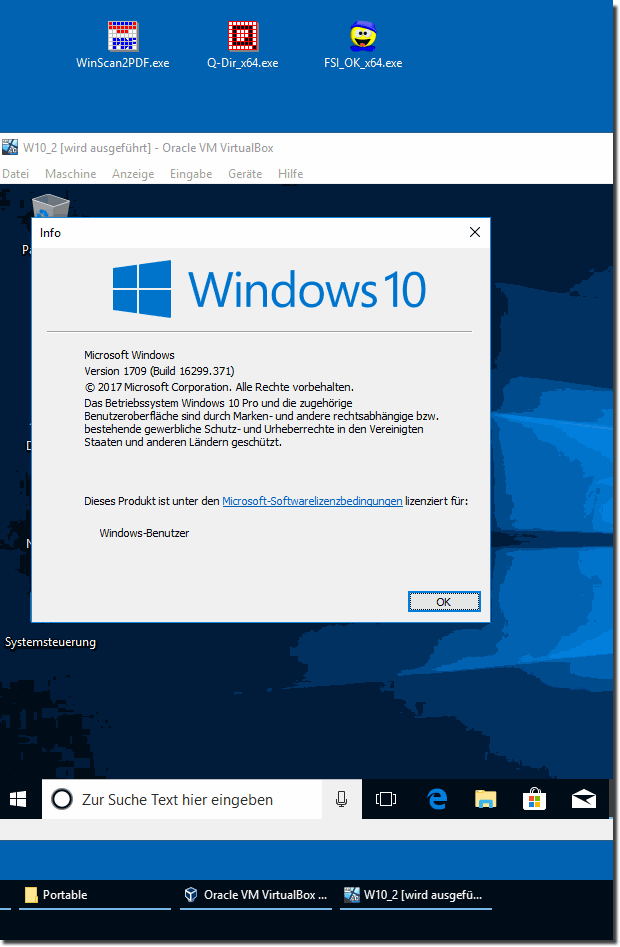Open Task View in guest taskbar
Image resolution: width=620 pixels, height=947 pixels.
[386, 799]
